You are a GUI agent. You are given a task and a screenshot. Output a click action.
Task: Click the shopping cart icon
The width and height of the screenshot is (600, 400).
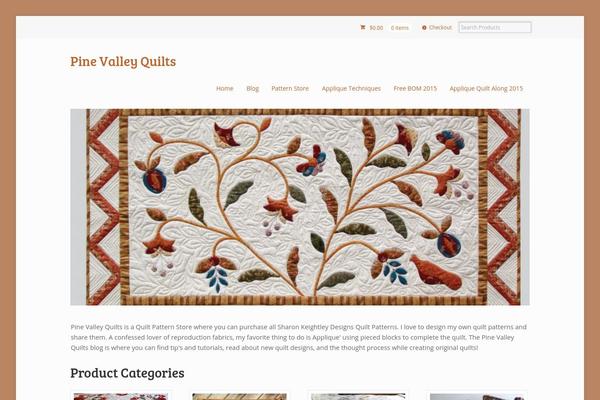tap(363, 28)
